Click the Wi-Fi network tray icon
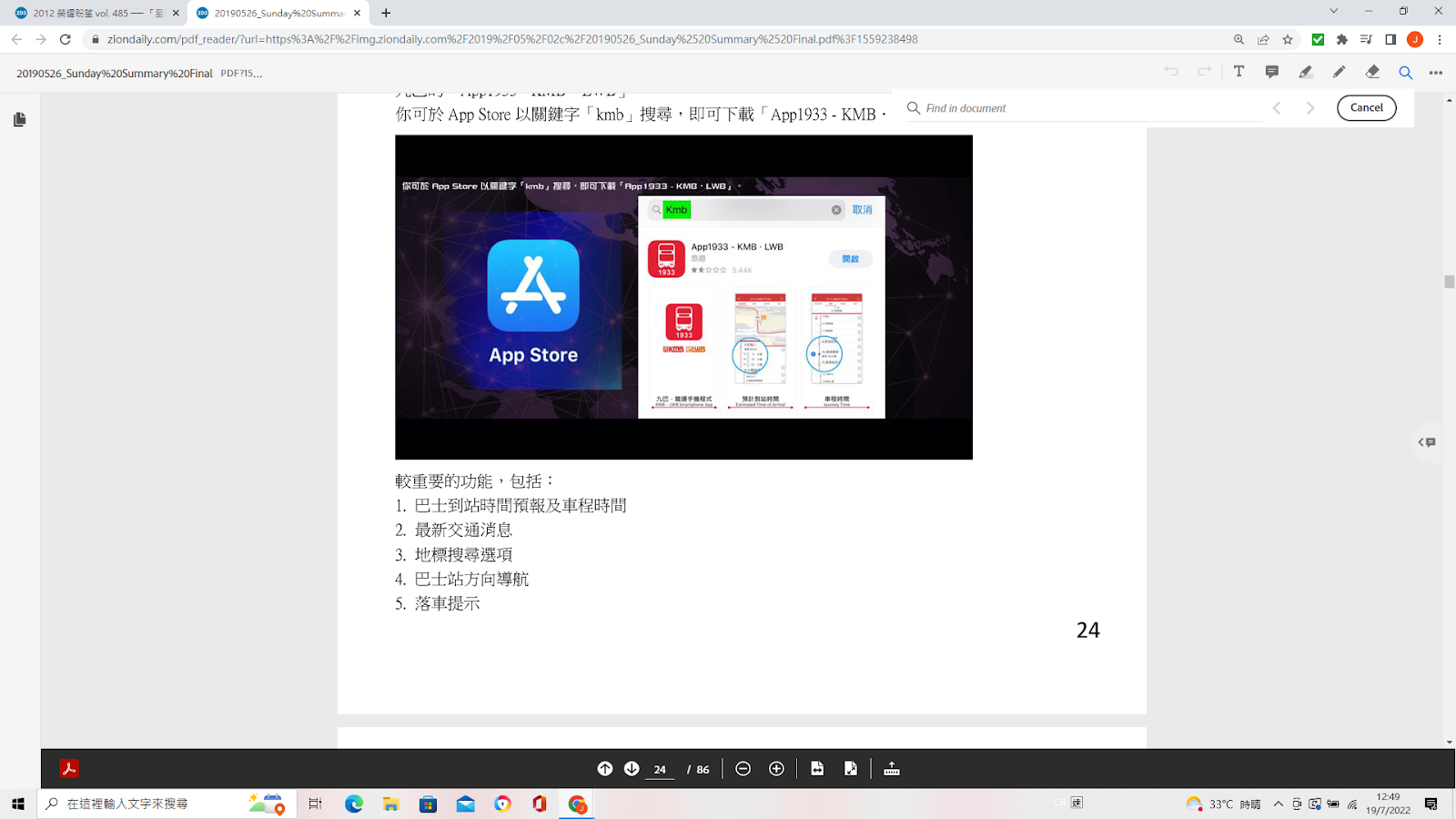This screenshot has height=819, width=1456. (x=1352, y=804)
